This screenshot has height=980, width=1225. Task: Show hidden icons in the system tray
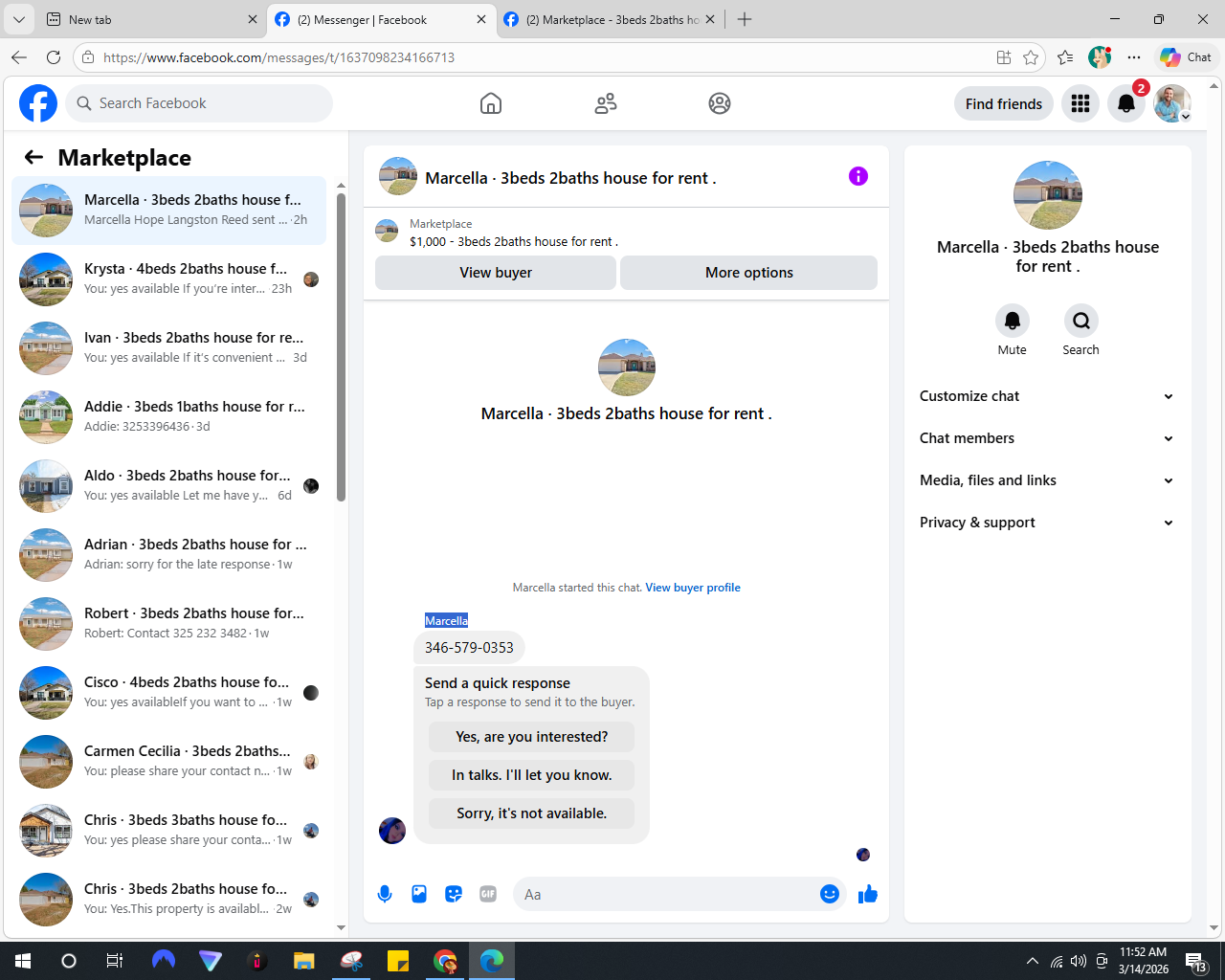1032,961
